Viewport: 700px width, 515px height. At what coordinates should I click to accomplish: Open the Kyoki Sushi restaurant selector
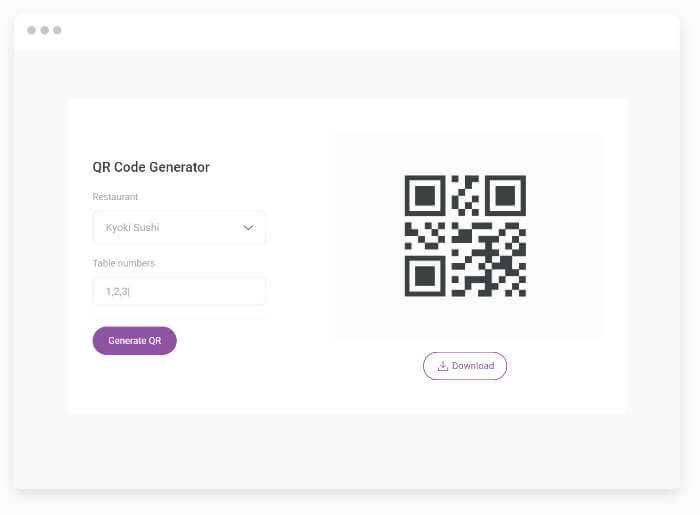point(179,228)
